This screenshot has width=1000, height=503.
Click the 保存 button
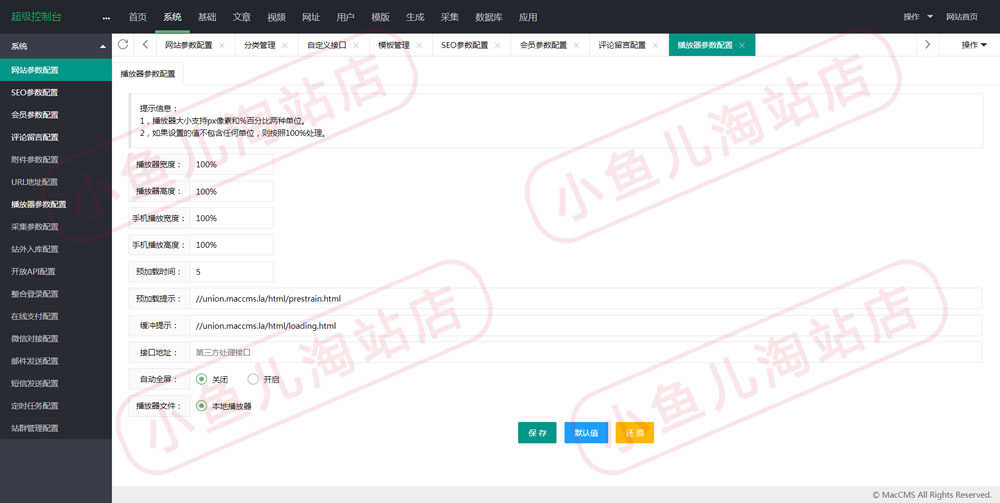pyautogui.click(x=537, y=433)
